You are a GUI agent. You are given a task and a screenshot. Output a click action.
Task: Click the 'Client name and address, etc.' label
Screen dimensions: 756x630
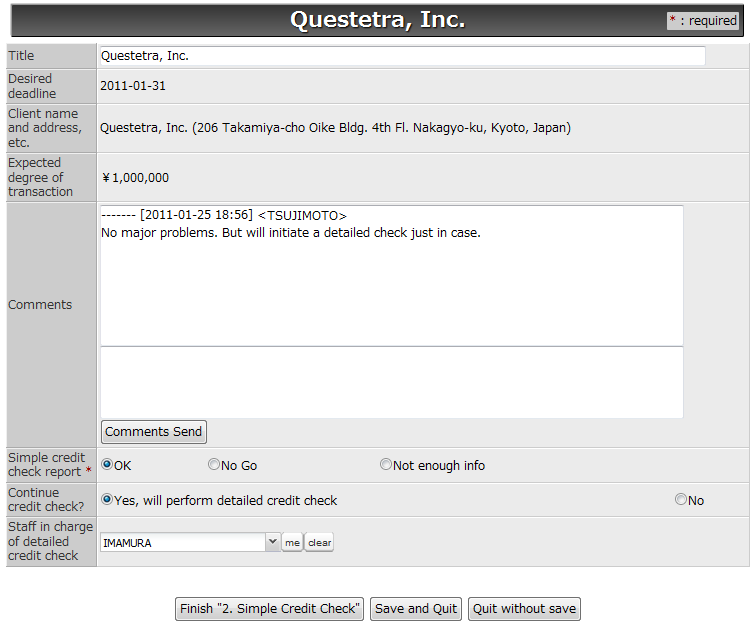45,128
